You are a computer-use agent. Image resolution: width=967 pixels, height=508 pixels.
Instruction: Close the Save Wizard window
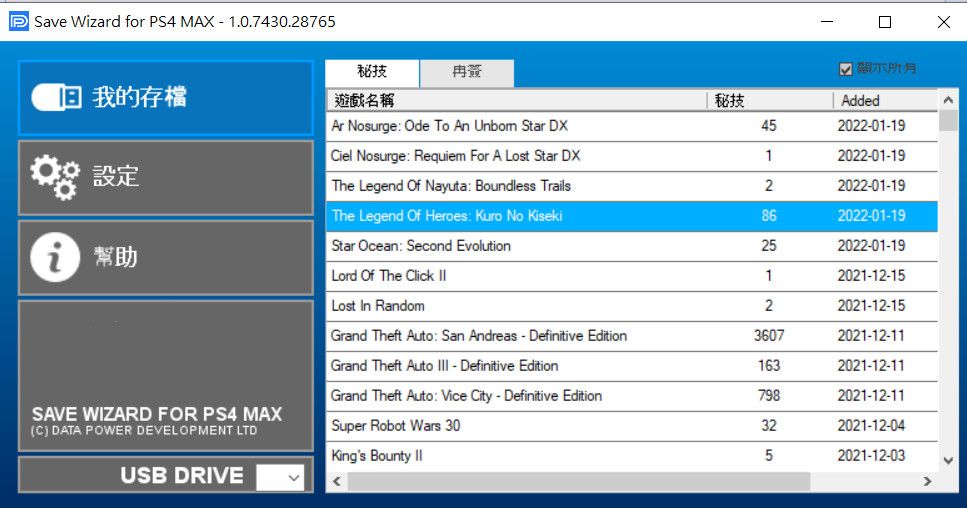pyautogui.click(x=944, y=22)
